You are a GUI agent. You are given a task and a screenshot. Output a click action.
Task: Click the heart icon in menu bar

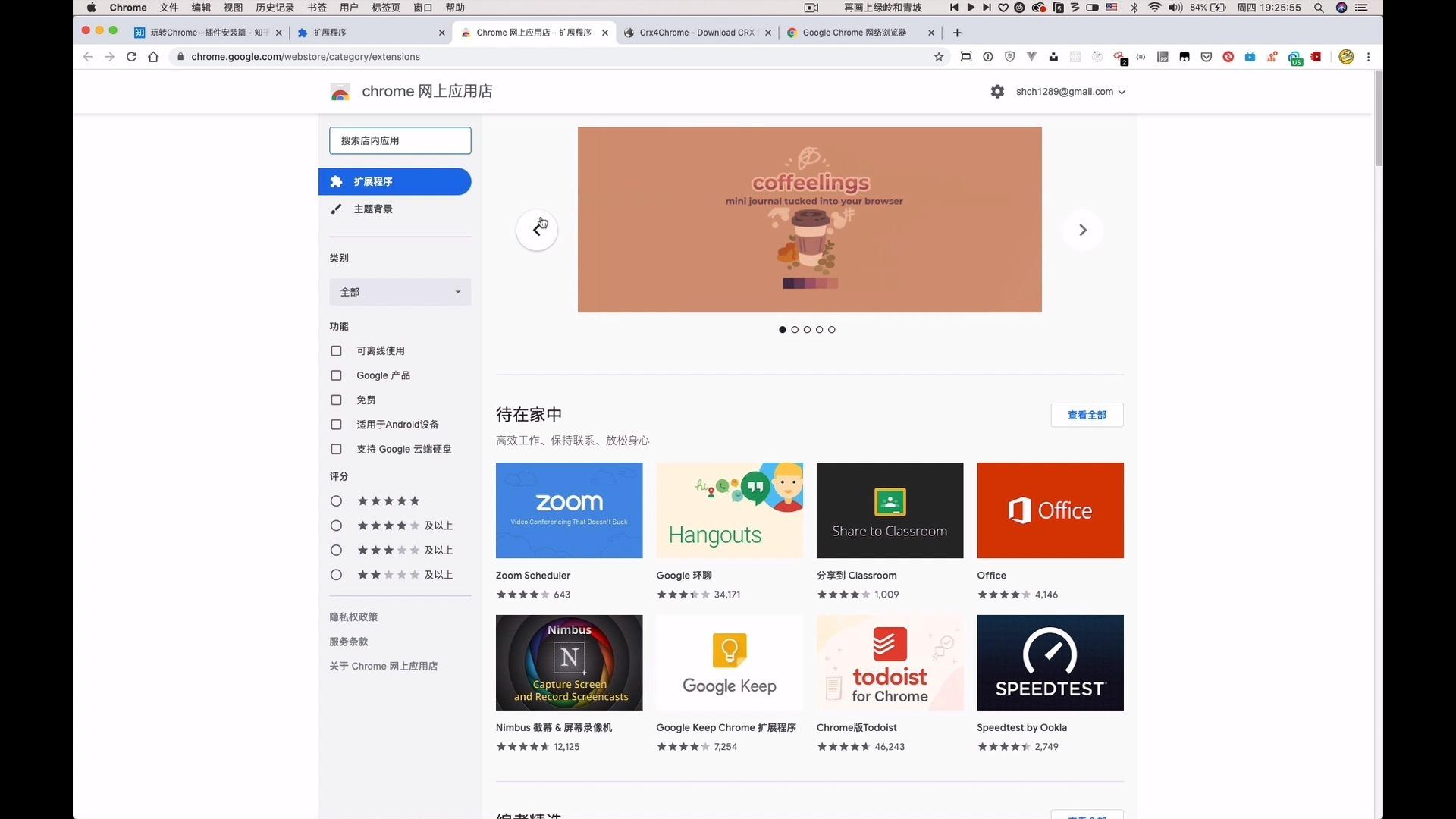[1003, 8]
